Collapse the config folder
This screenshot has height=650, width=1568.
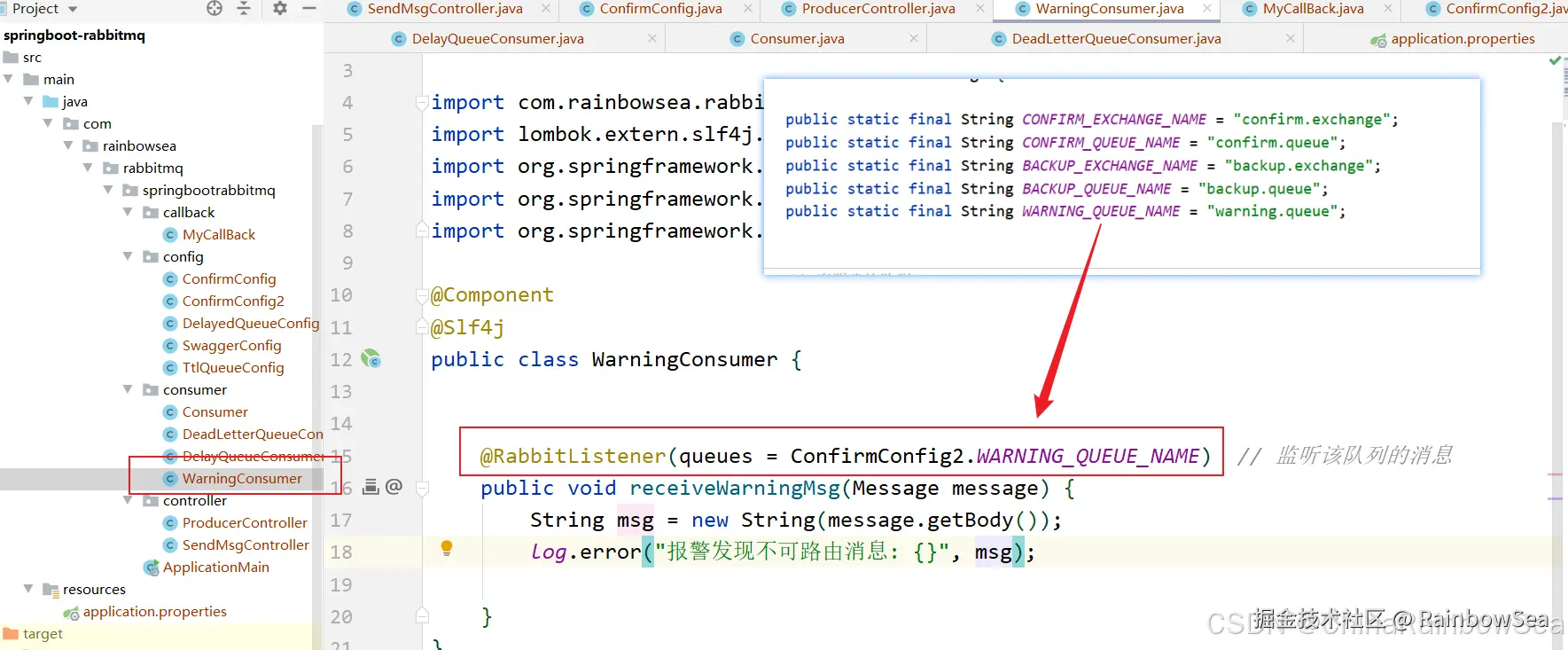[128, 256]
